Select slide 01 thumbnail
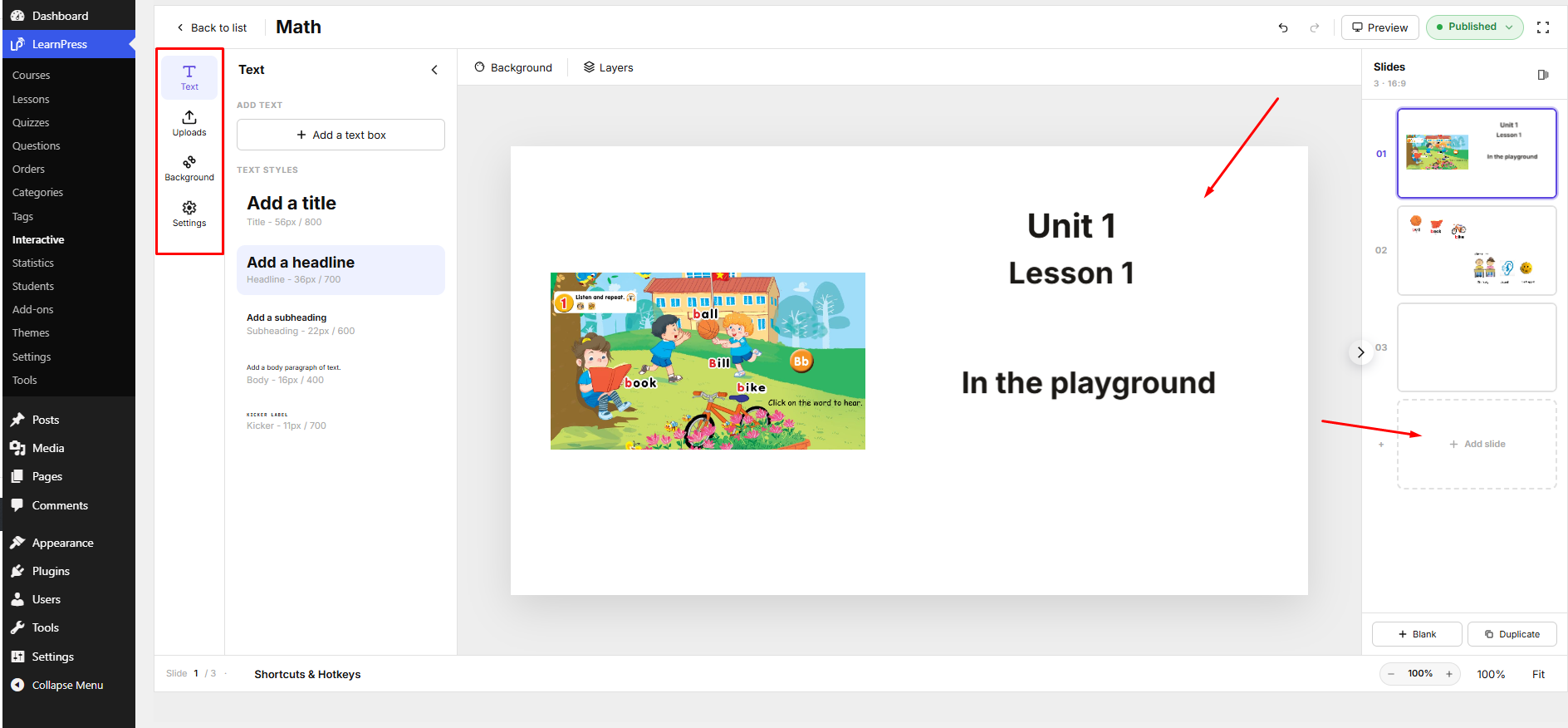Image resolution: width=1568 pixels, height=728 pixels. (1477, 153)
